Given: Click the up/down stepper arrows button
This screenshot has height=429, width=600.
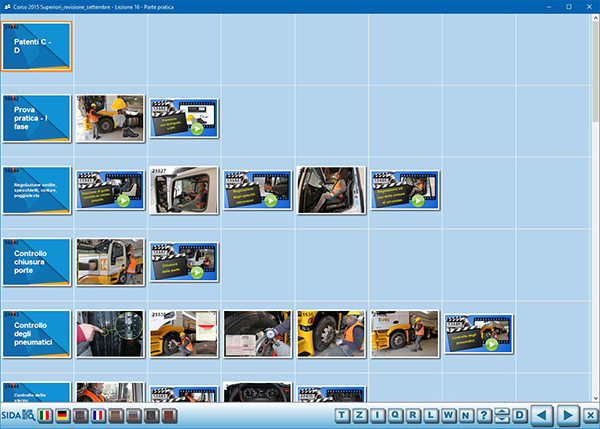Looking at the screenshot, I should click(x=502, y=415).
